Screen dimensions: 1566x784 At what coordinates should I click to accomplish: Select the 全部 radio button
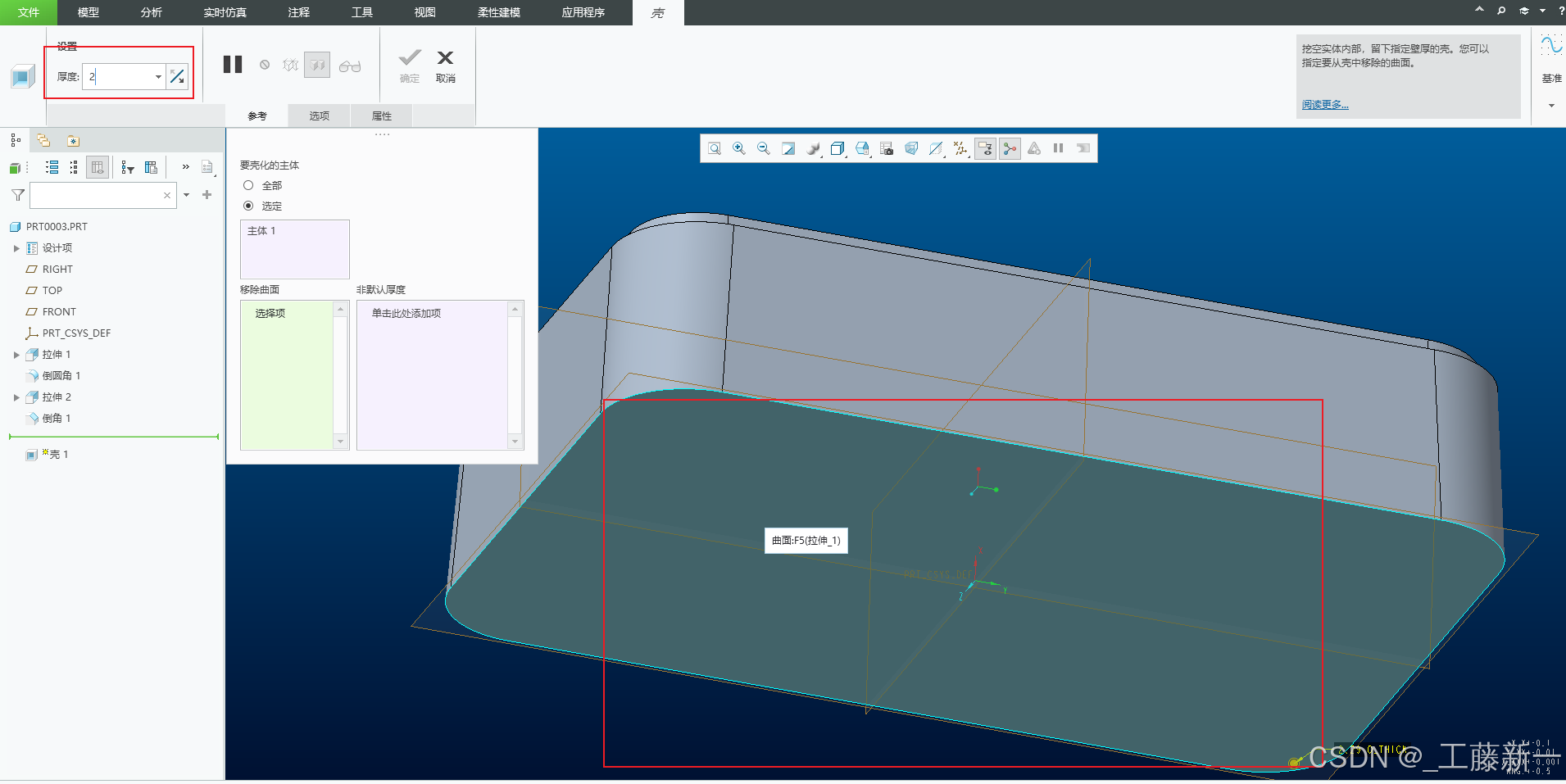point(248,186)
